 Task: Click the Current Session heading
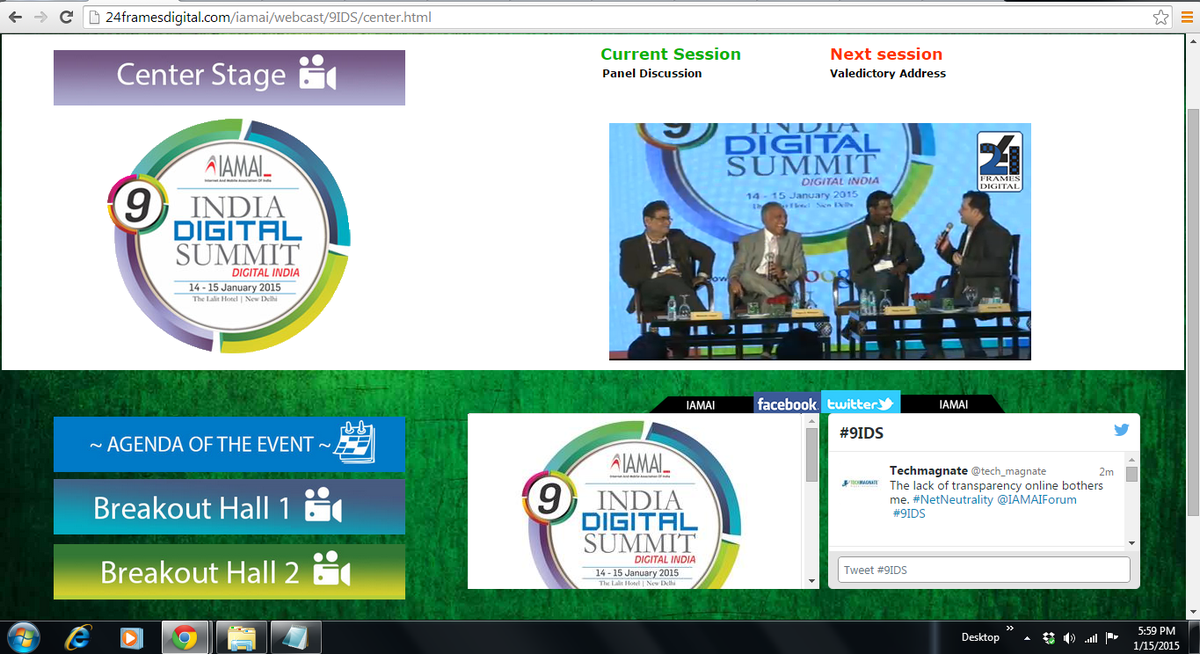coord(671,54)
